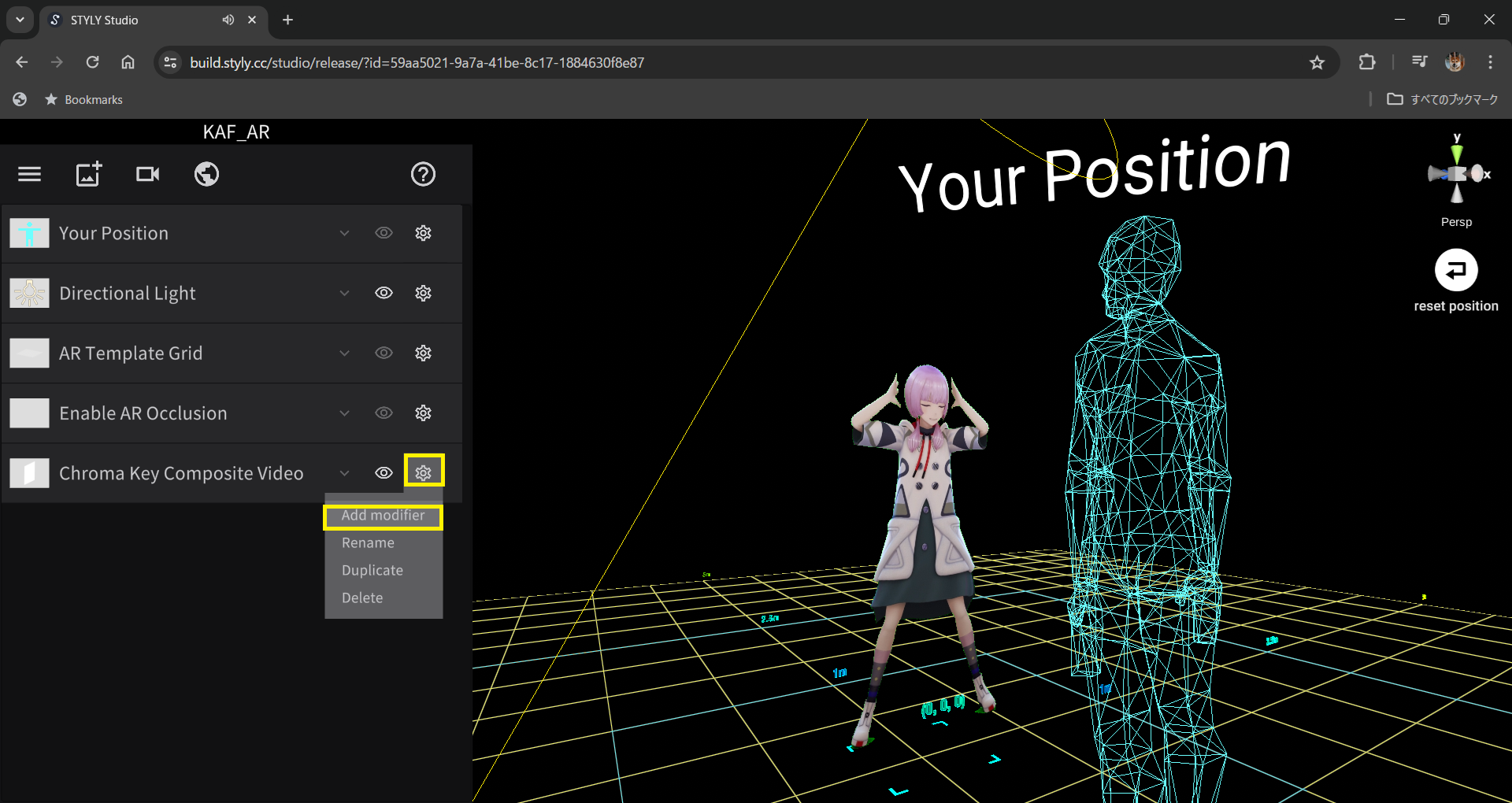
Task: Toggle visibility of Enable AR Occlusion
Action: [384, 413]
